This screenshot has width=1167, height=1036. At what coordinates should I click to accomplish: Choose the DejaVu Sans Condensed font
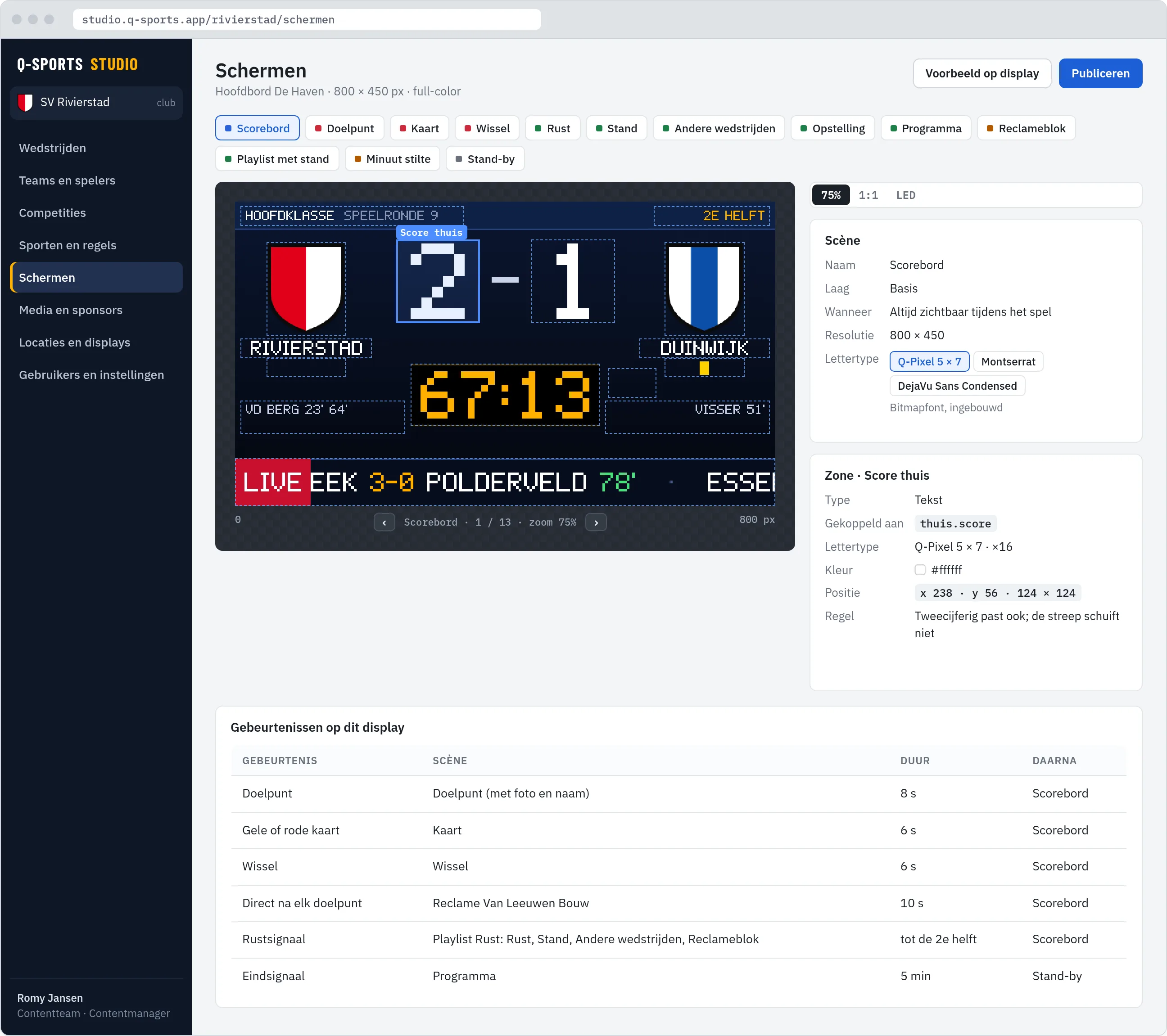point(958,387)
